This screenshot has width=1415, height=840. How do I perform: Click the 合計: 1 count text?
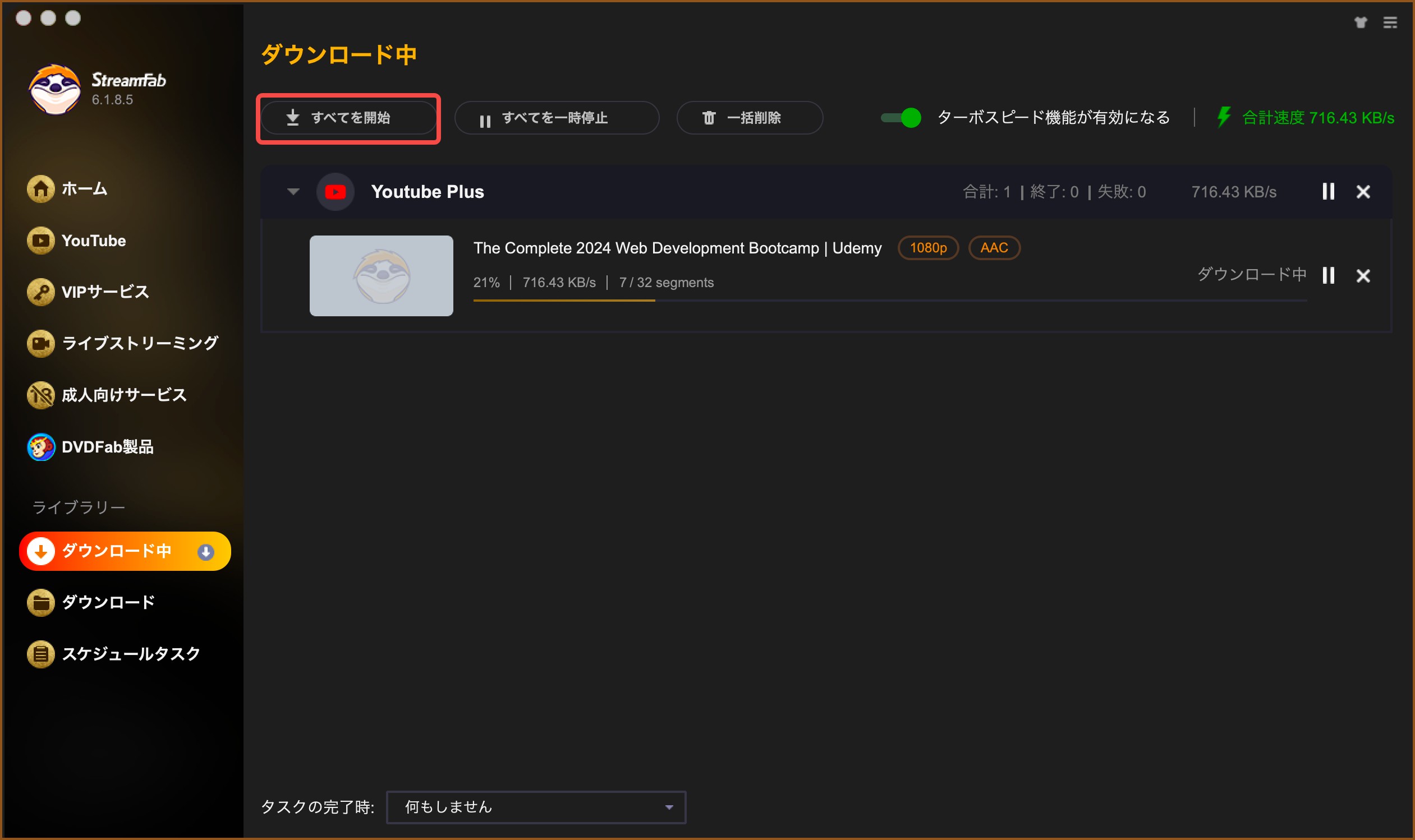point(986,192)
